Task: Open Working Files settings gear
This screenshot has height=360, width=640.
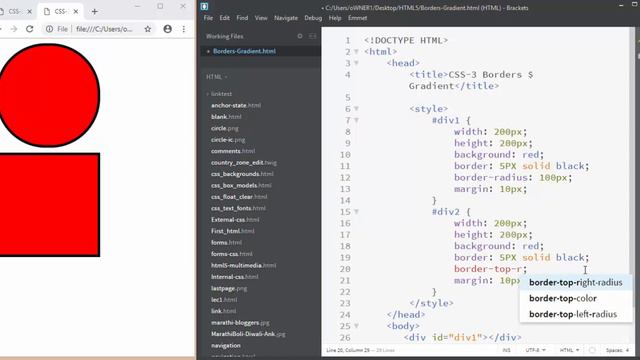Action: [x=300, y=36]
